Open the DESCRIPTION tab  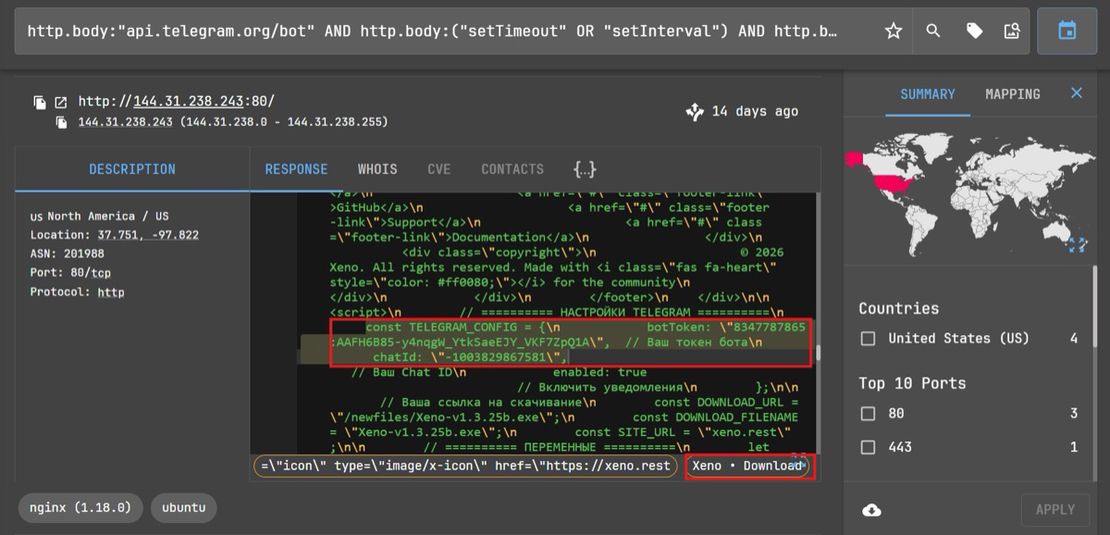pyautogui.click(x=132, y=169)
